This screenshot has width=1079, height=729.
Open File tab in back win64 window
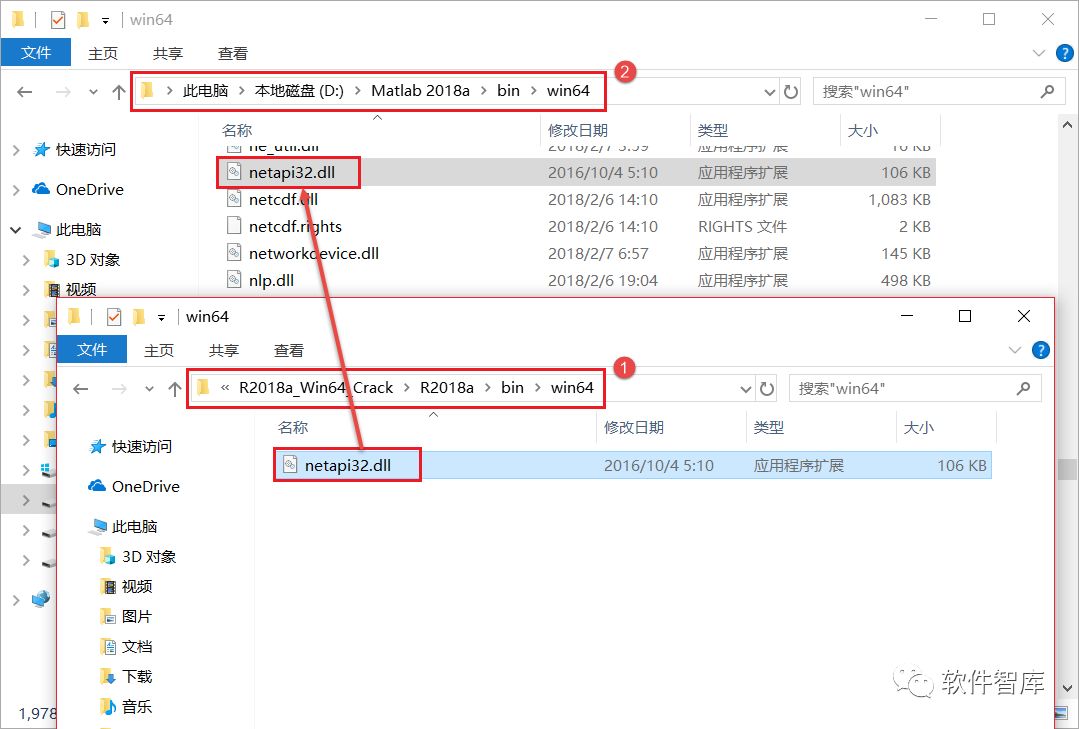pos(36,53)
